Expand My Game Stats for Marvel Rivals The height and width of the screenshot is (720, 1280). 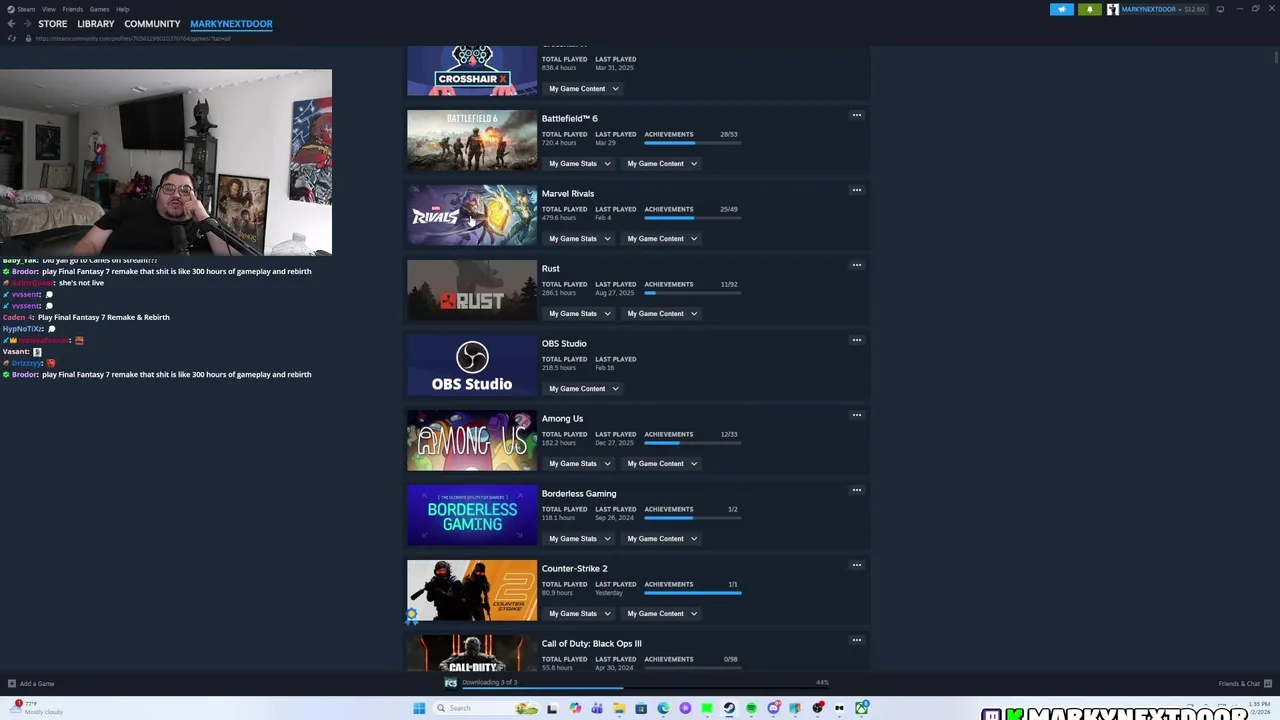(x=579, y=239)
